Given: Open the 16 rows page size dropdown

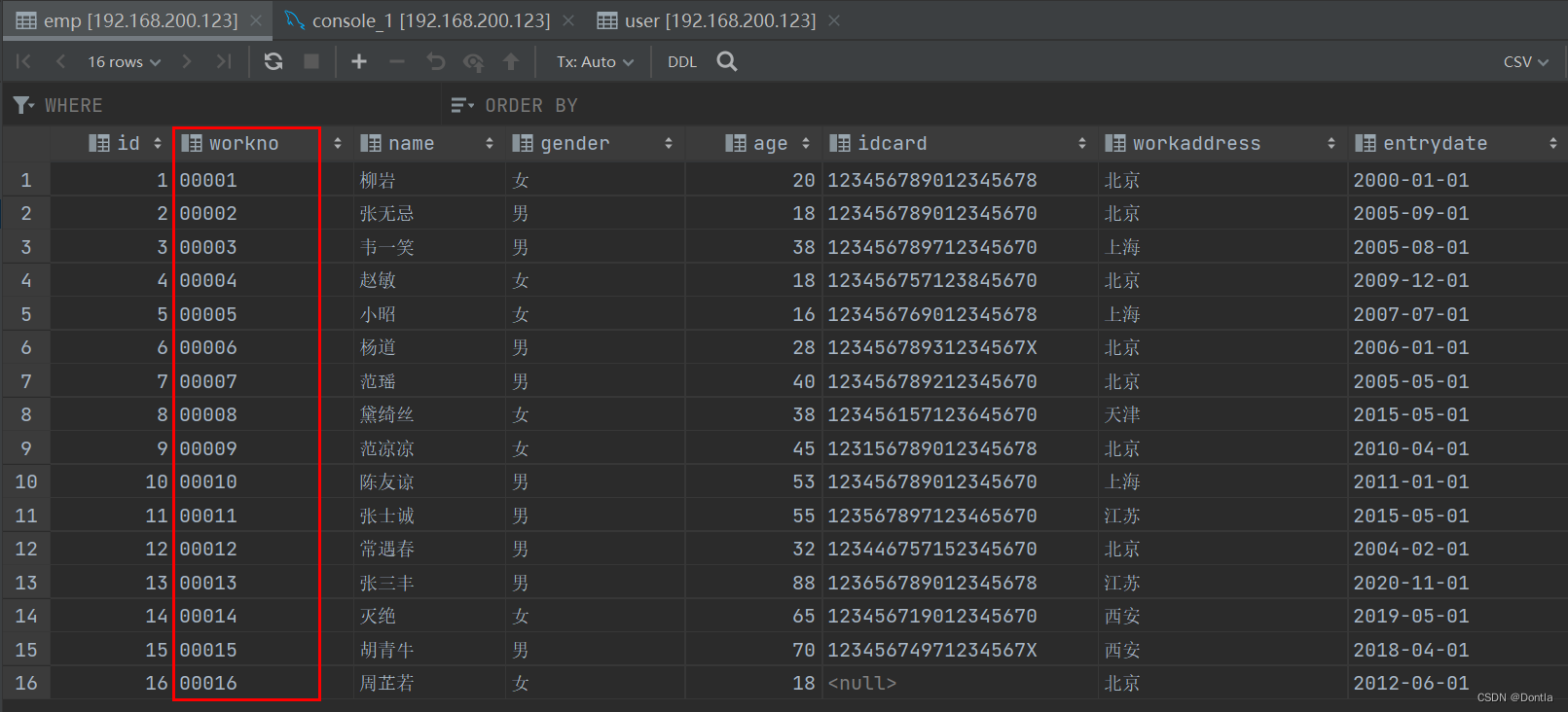Looking at the screenshot, I should [x=125, y=61].
